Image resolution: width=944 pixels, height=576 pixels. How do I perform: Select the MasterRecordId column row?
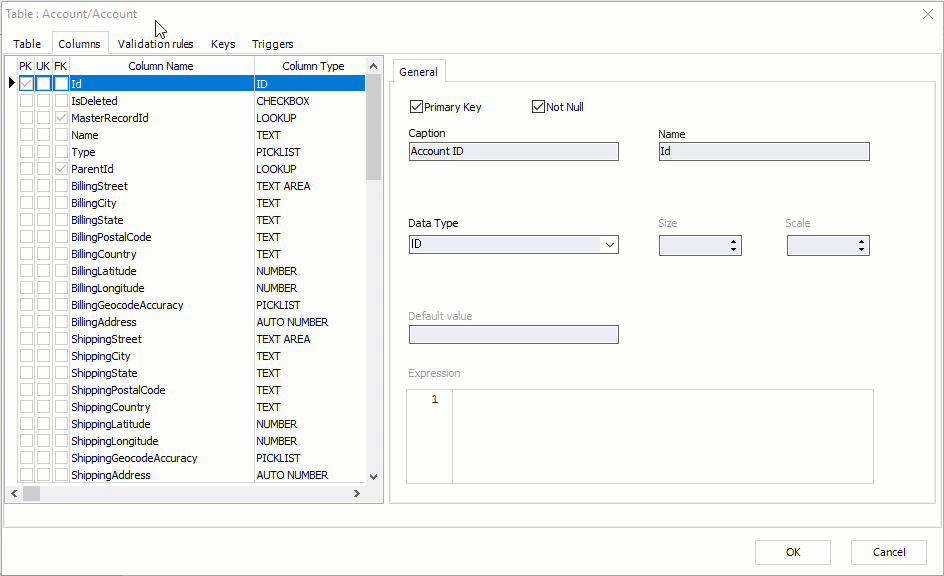coord(191,118)
